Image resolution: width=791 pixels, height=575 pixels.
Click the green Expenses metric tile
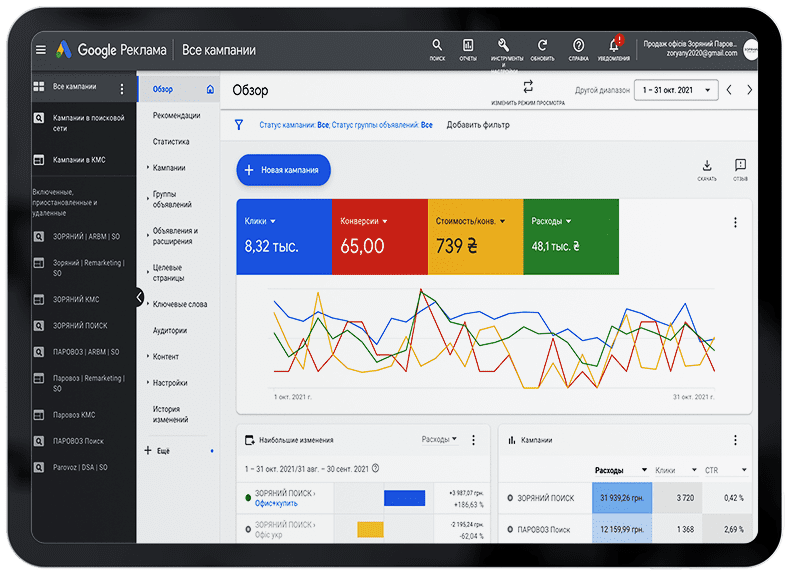coord(570,236)
